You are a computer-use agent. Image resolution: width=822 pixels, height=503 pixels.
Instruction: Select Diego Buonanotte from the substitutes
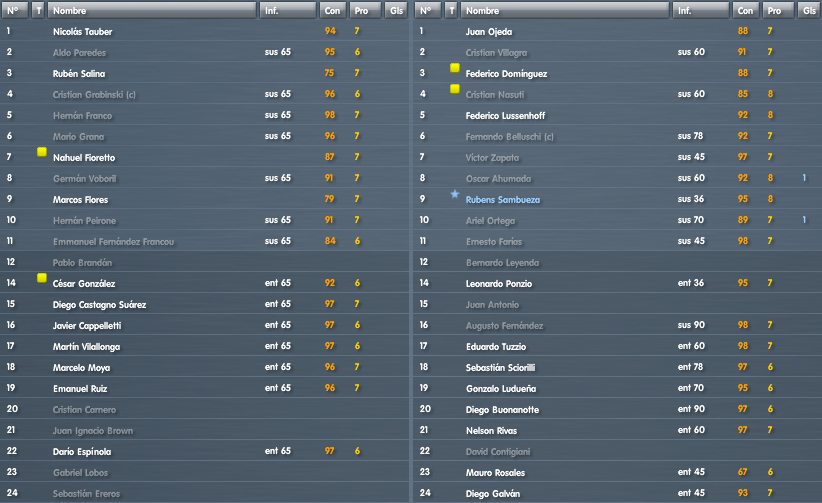click(x=618, y=409)
